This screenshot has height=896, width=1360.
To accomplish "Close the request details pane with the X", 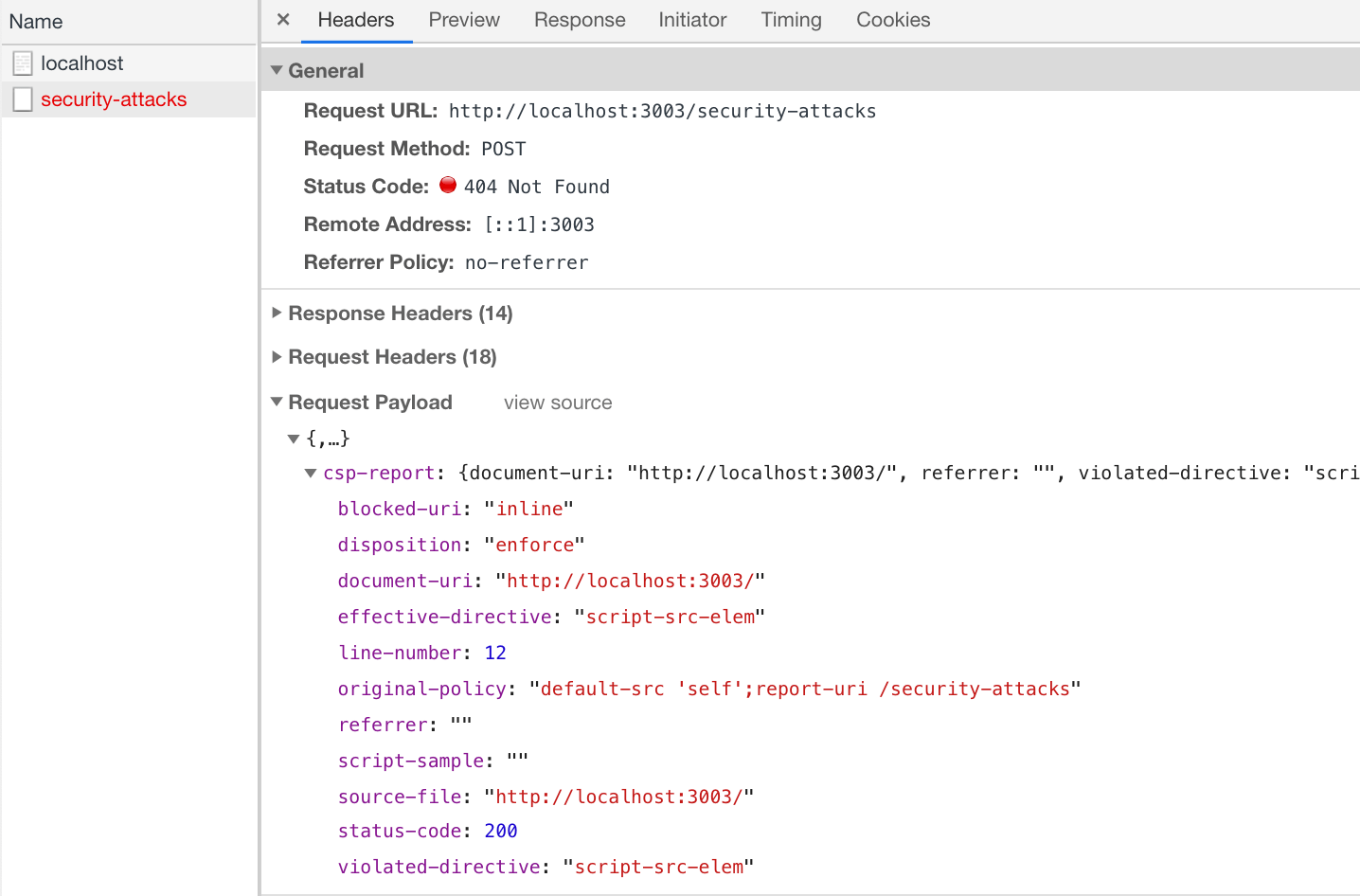I will coord(281,19).
